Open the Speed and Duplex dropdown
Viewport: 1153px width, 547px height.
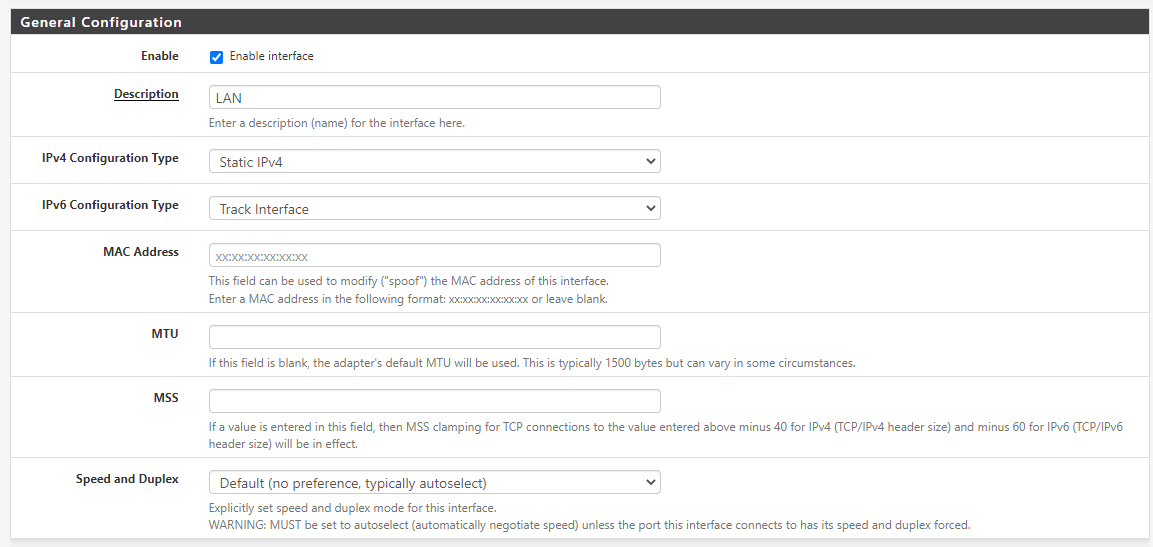point(435,482)
